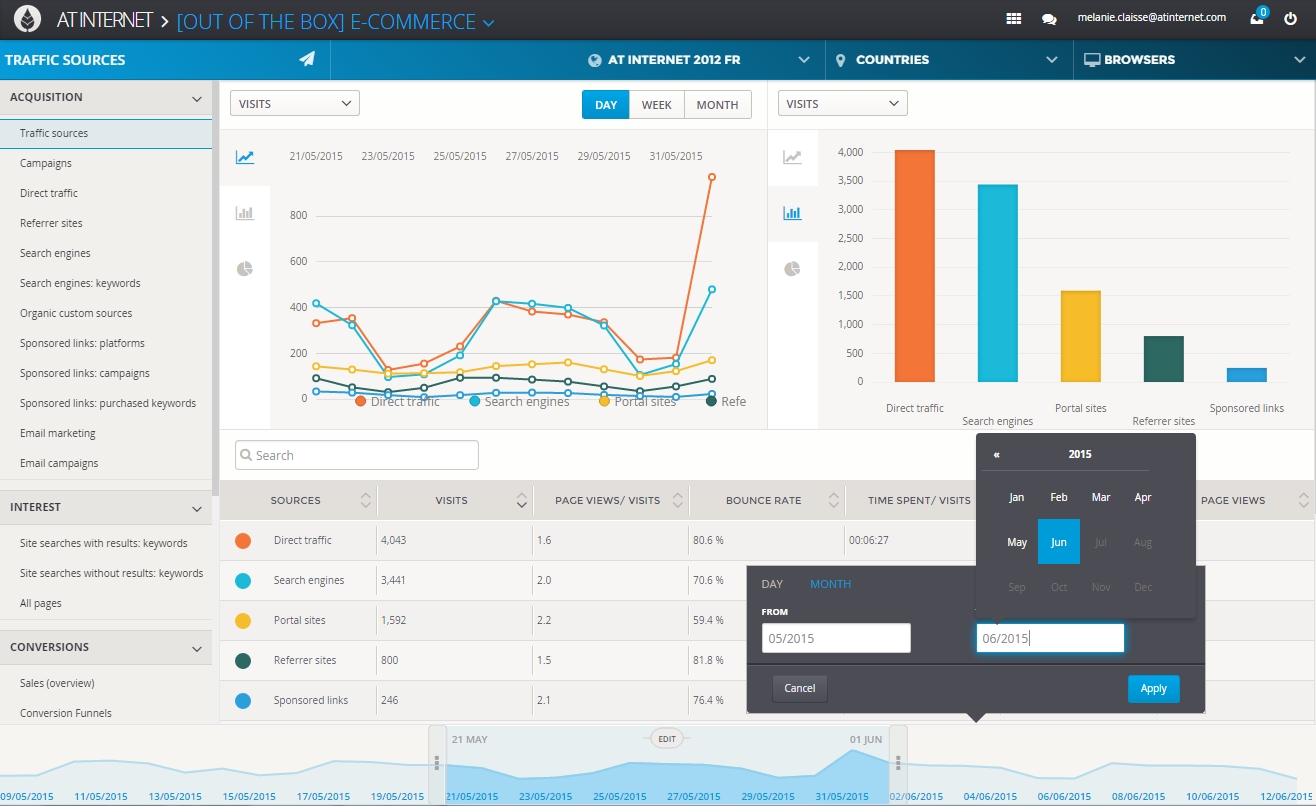Viewport: 1316px width, 806px height.
Task: Collapse the ACQUISITION sidebar section
Action: tap(197, 99)
